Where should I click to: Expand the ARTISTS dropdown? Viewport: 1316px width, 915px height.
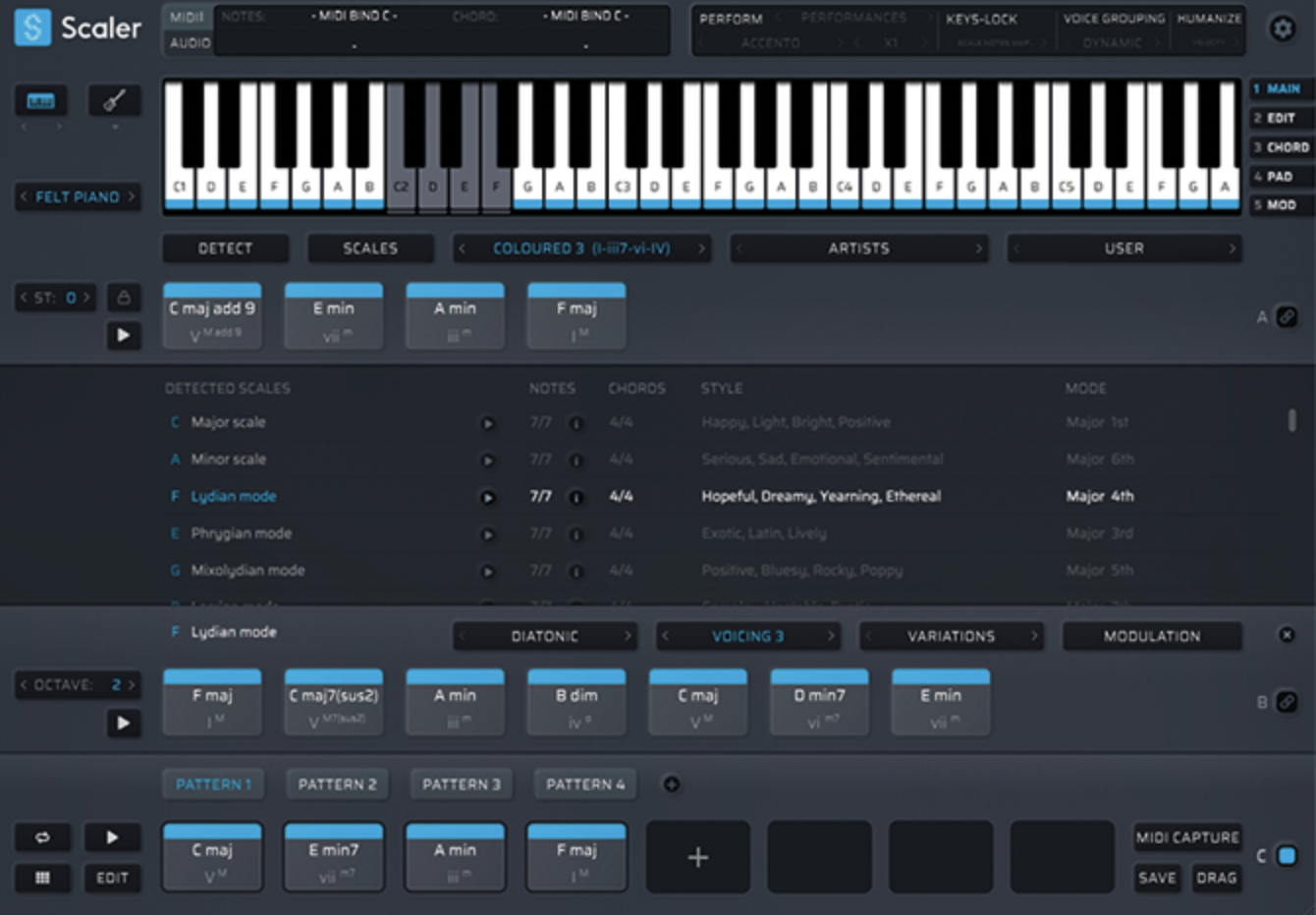[x=858, y=248]
